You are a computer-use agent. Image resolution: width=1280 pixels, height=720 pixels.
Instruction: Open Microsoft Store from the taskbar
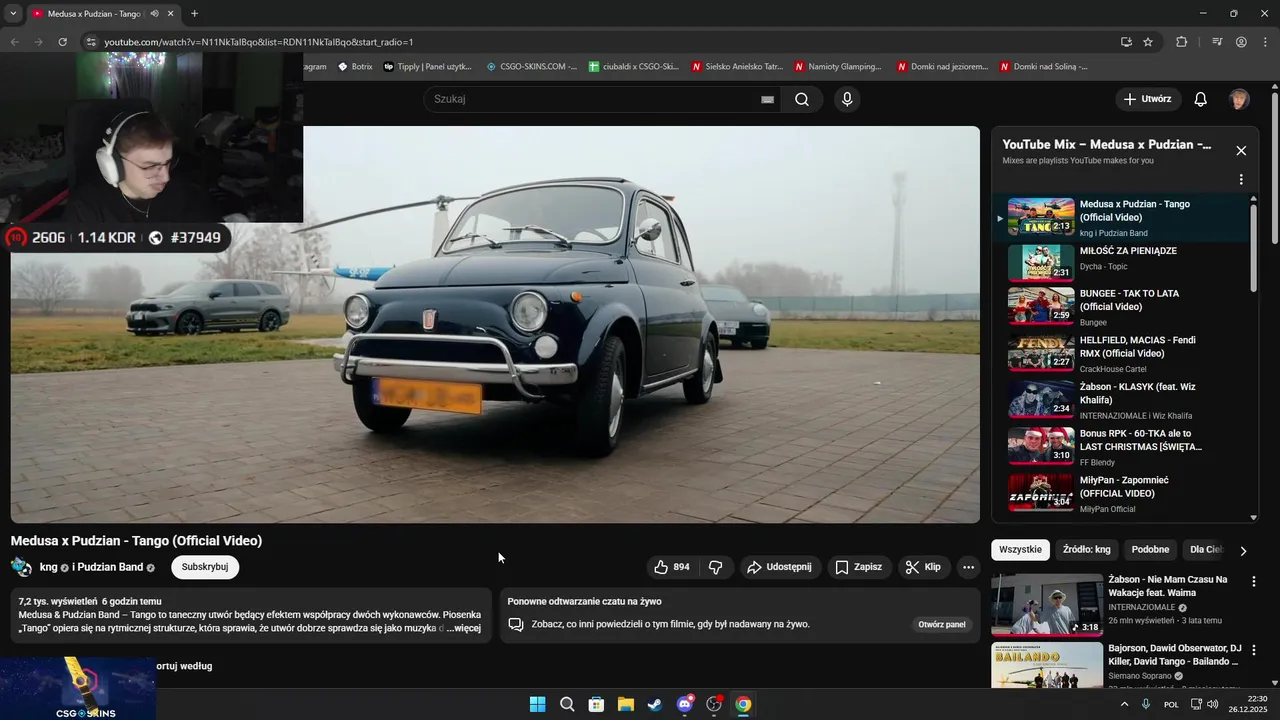[596, 704]
